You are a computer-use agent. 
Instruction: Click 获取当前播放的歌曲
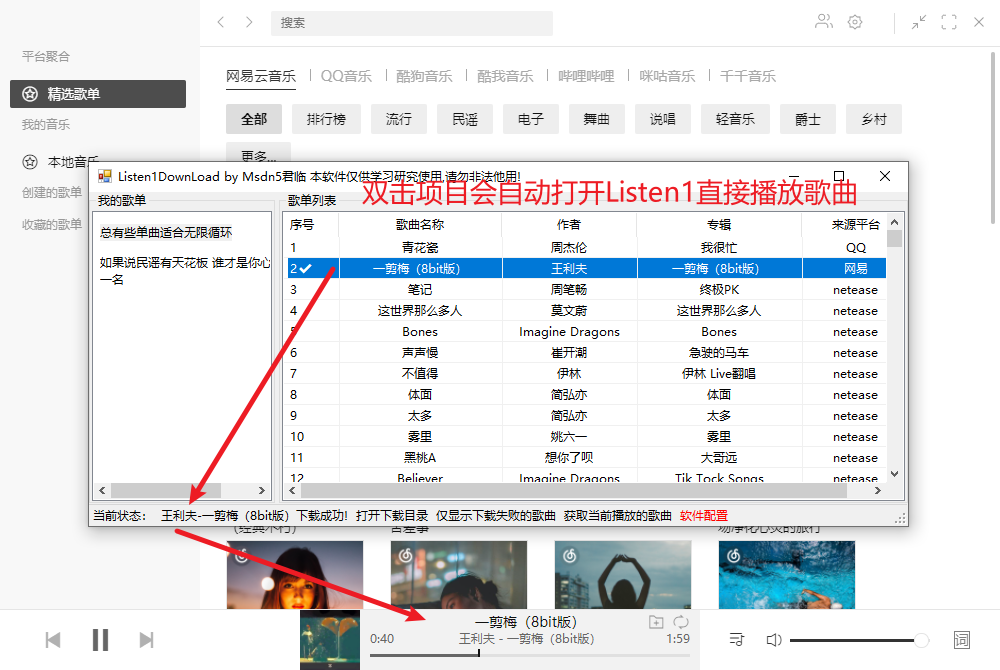click(617, 516)
